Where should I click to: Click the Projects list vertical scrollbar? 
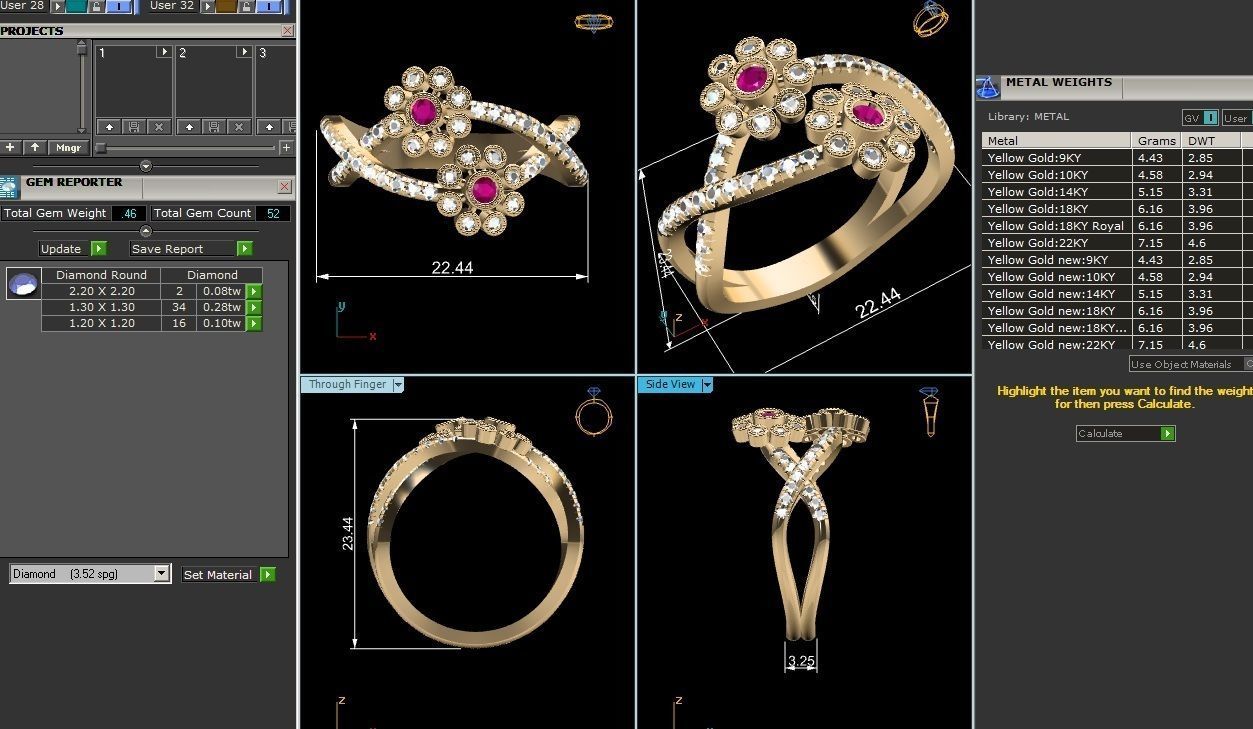pyautogui.click(x=82, y=86)
